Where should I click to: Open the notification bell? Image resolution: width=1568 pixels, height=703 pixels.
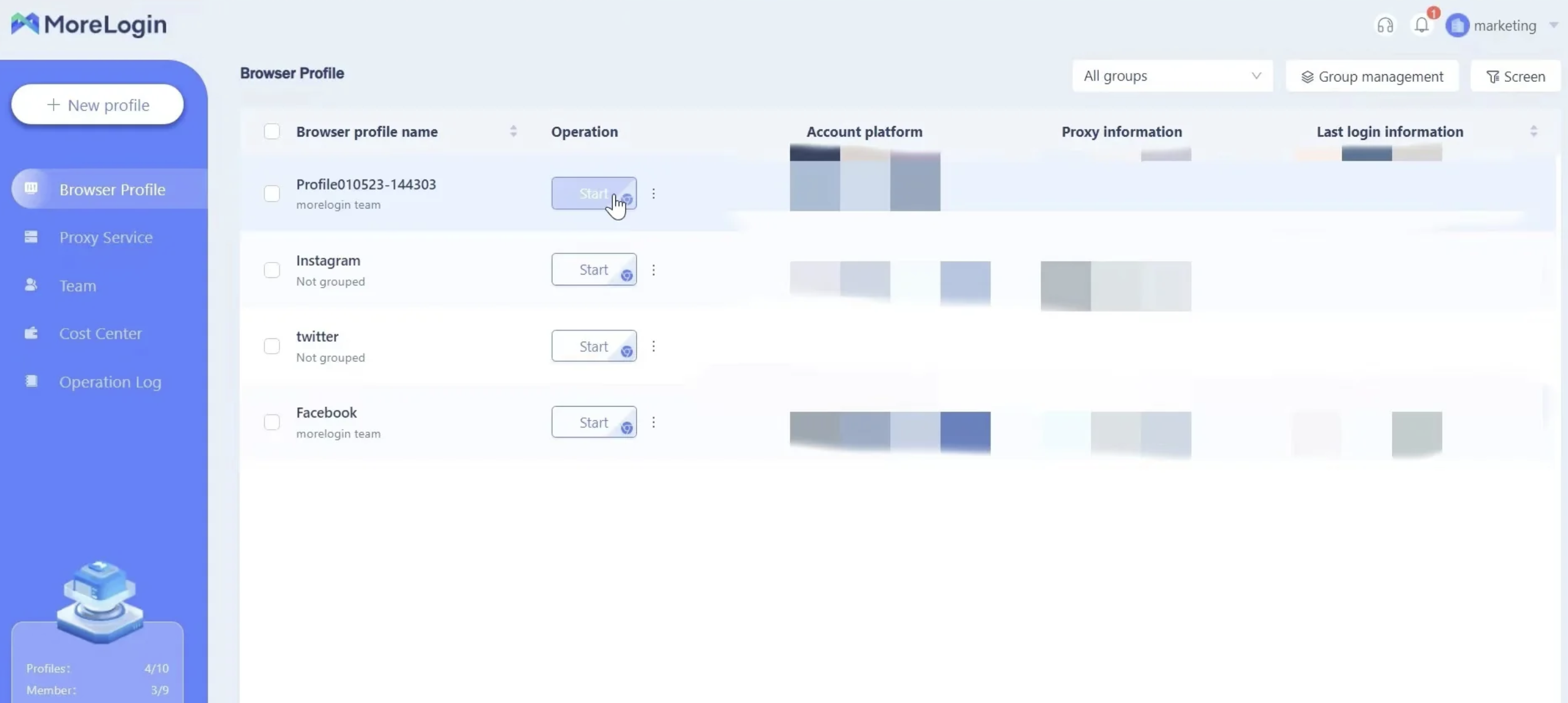coord(1422,25)
